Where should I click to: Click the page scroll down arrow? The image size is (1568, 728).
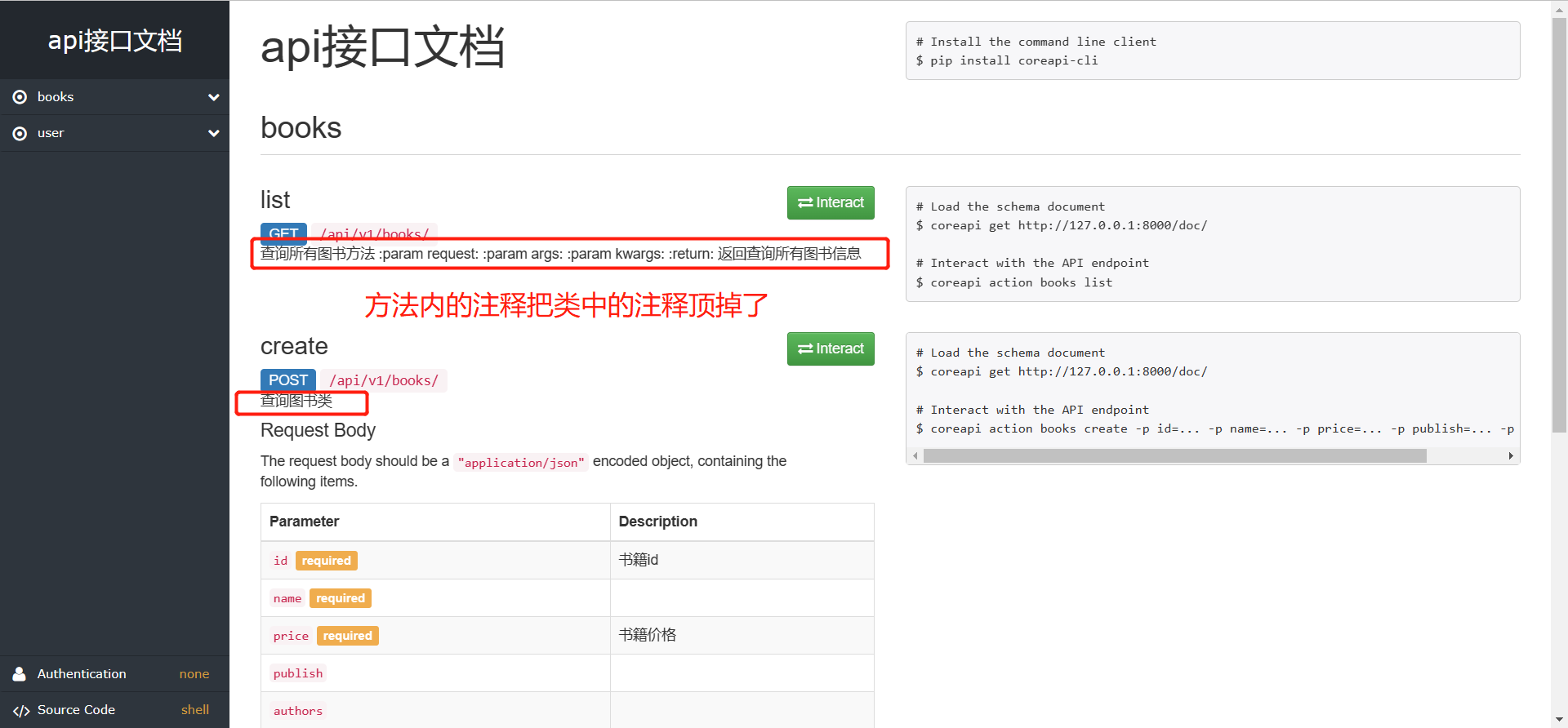[x=1559, y=720]
